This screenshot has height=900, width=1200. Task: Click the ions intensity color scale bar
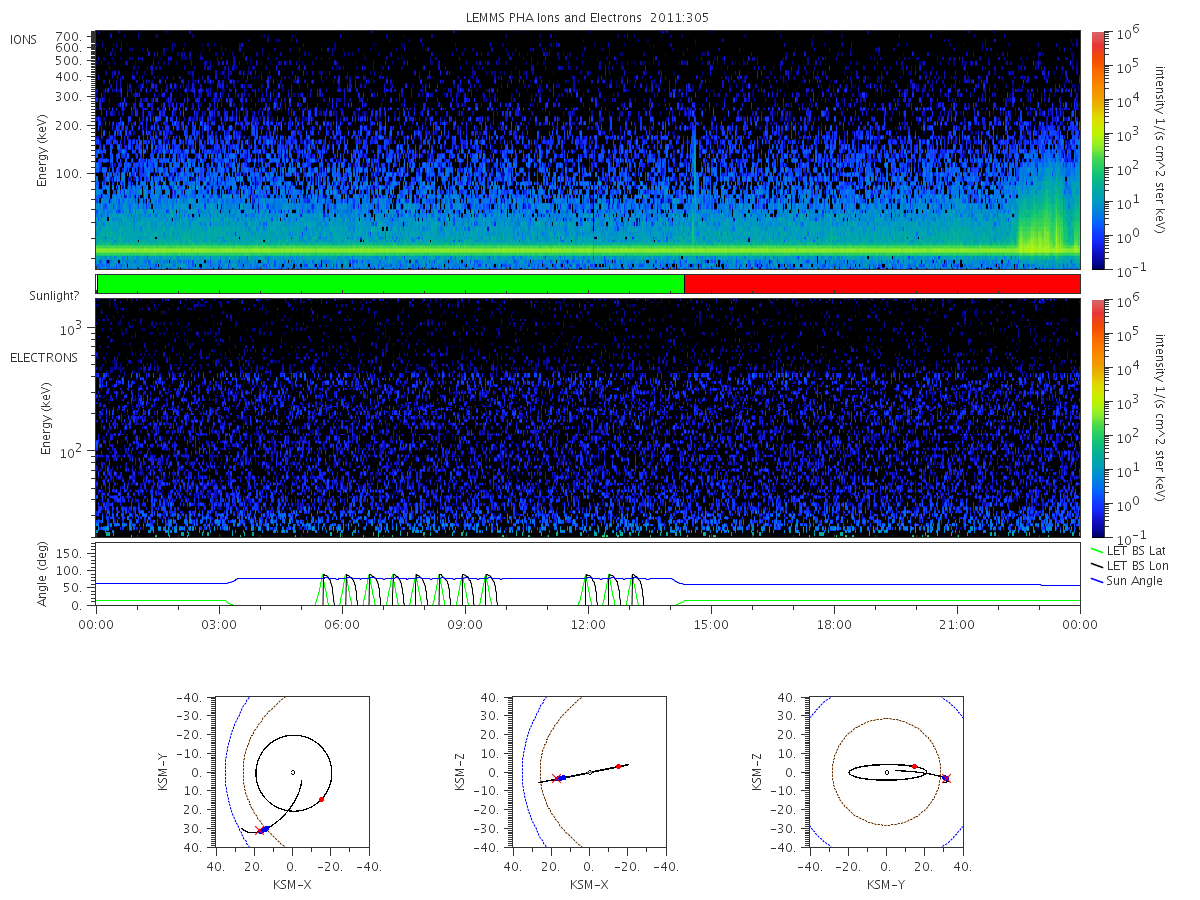coord(1097,150)
